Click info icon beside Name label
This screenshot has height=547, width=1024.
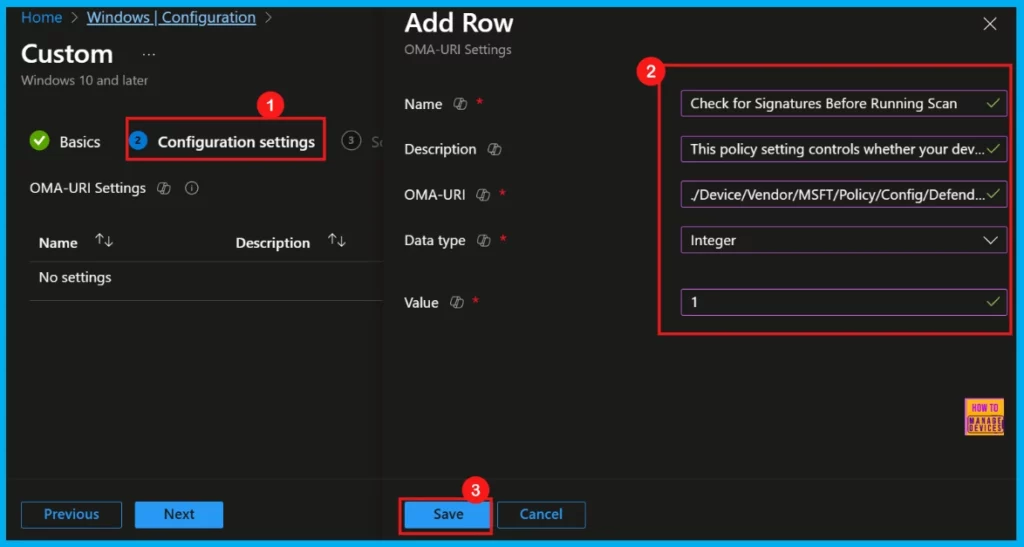pos(460,104)
